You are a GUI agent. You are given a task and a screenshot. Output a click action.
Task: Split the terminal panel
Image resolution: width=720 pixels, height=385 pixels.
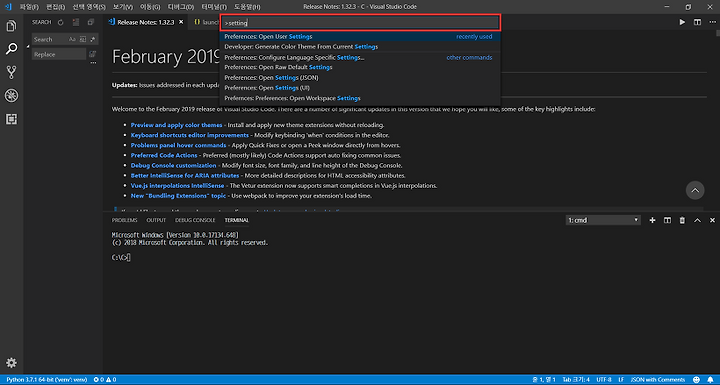click(x=667, y=220)
